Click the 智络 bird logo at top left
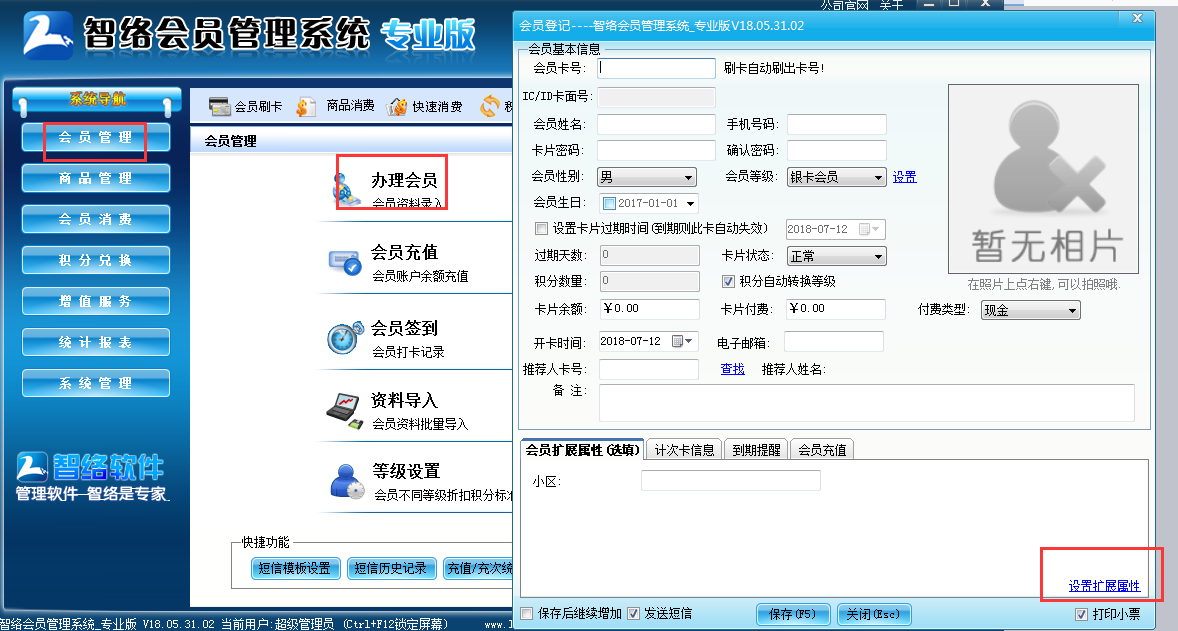Screen dimensions: 1178x631 pos(47,35)
